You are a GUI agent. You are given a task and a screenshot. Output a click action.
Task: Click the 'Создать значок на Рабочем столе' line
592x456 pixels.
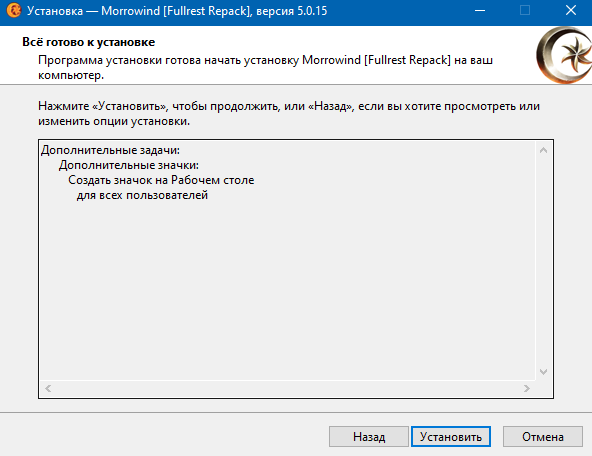(x=161, y=180)
